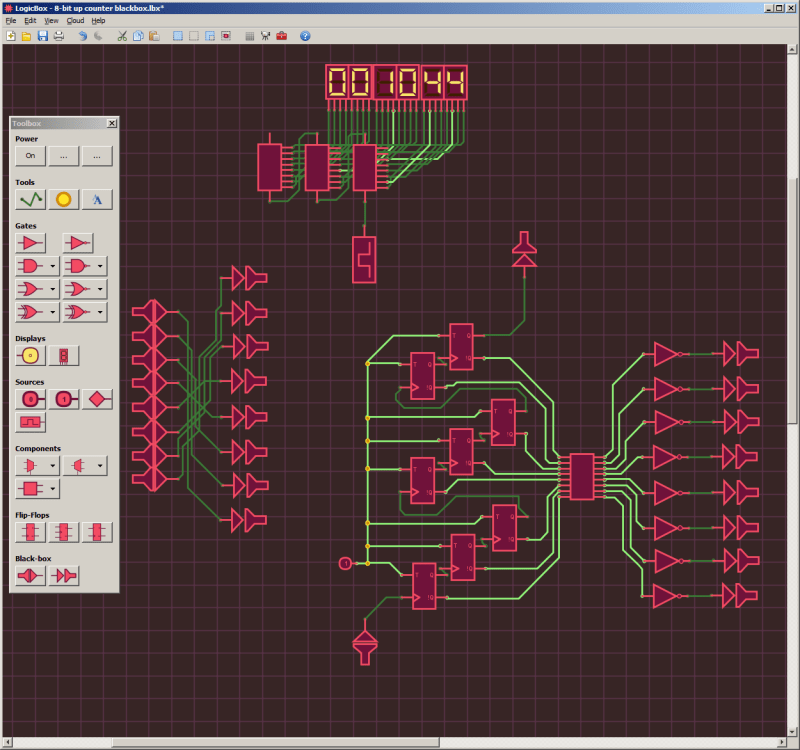The image size is (800, 750).
Task: Open the first Components dropdown arrow
Action: click(x=52, y=465)
